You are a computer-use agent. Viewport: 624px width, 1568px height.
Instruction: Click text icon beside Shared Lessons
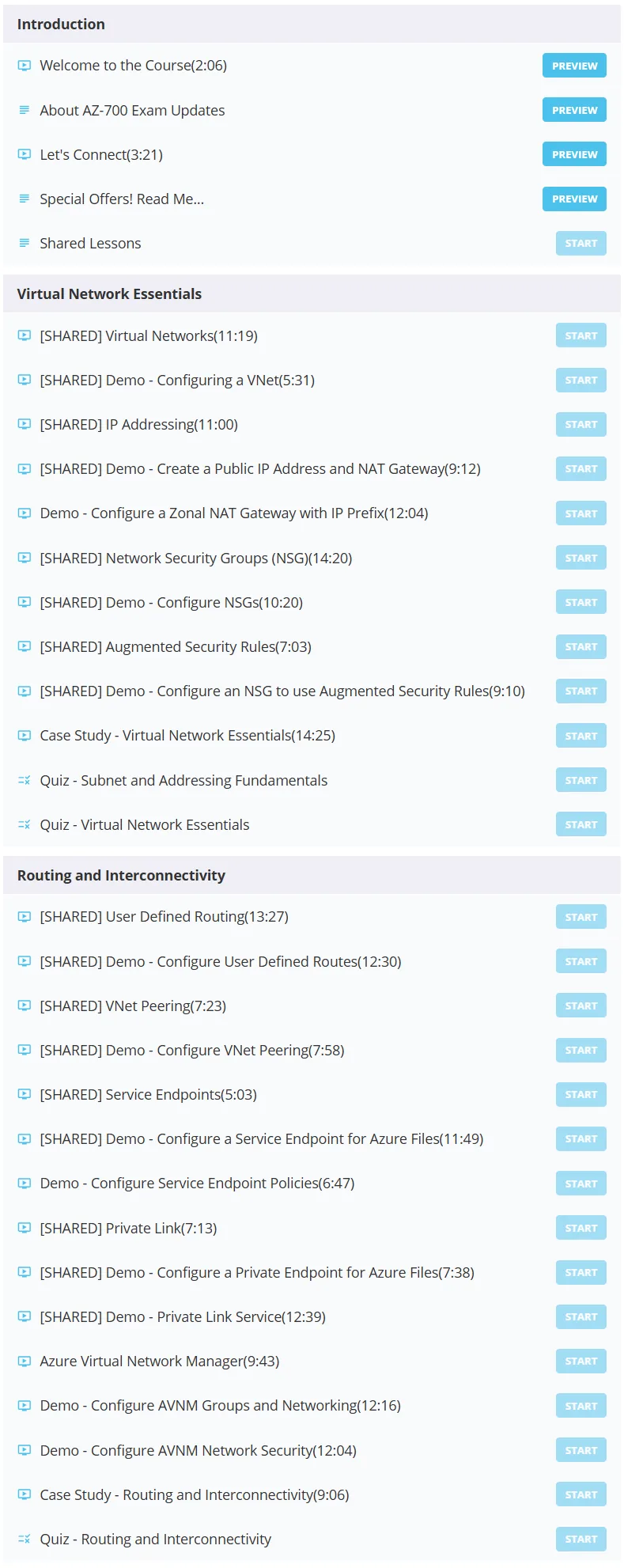click(25, 243)
